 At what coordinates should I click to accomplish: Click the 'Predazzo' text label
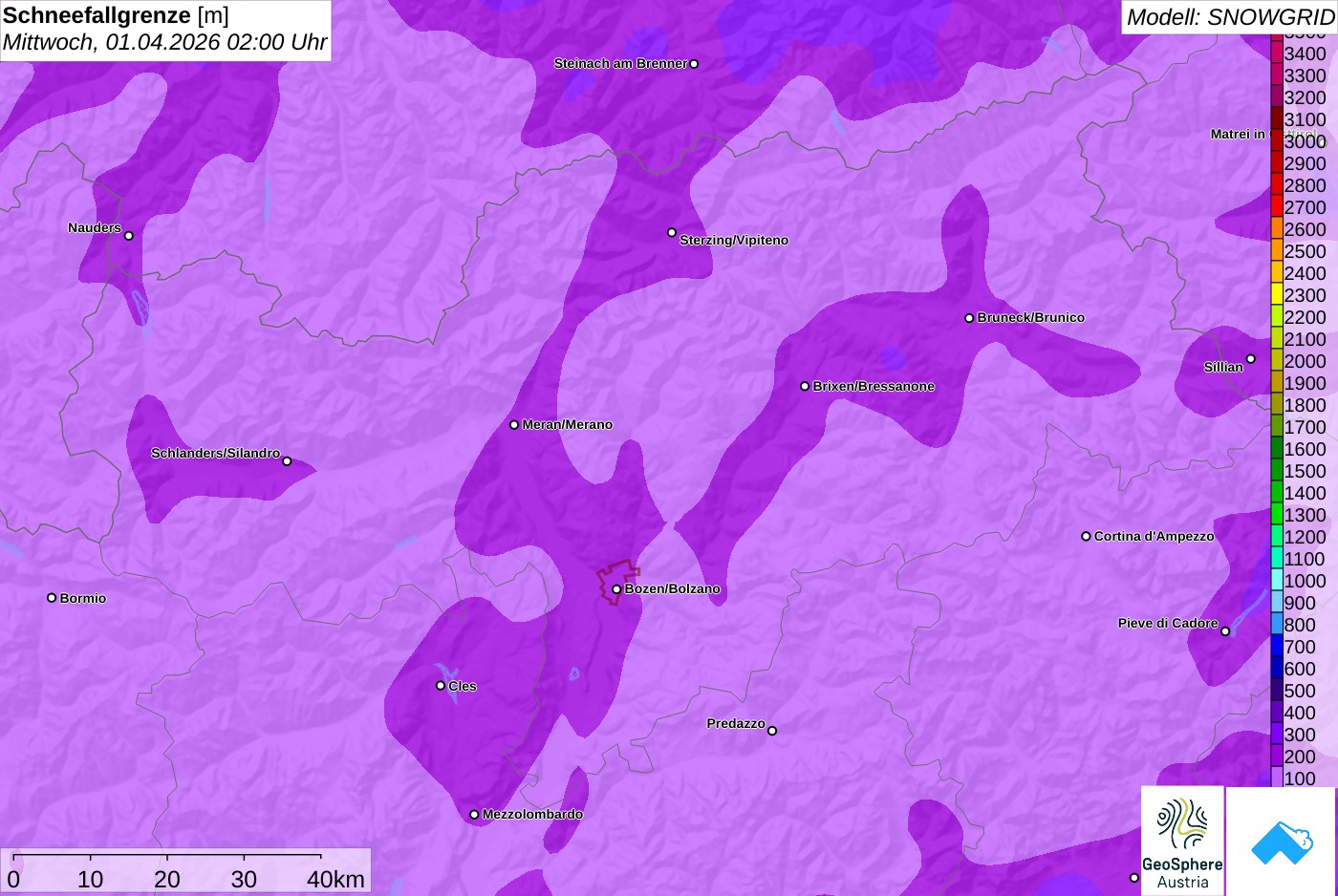(x=736, y=724)
